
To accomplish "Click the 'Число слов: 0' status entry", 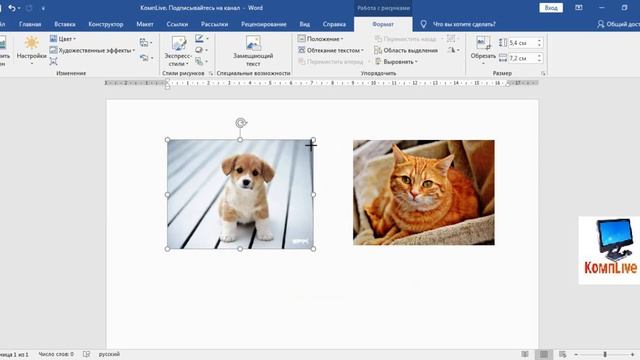I will tap(56, 354).
